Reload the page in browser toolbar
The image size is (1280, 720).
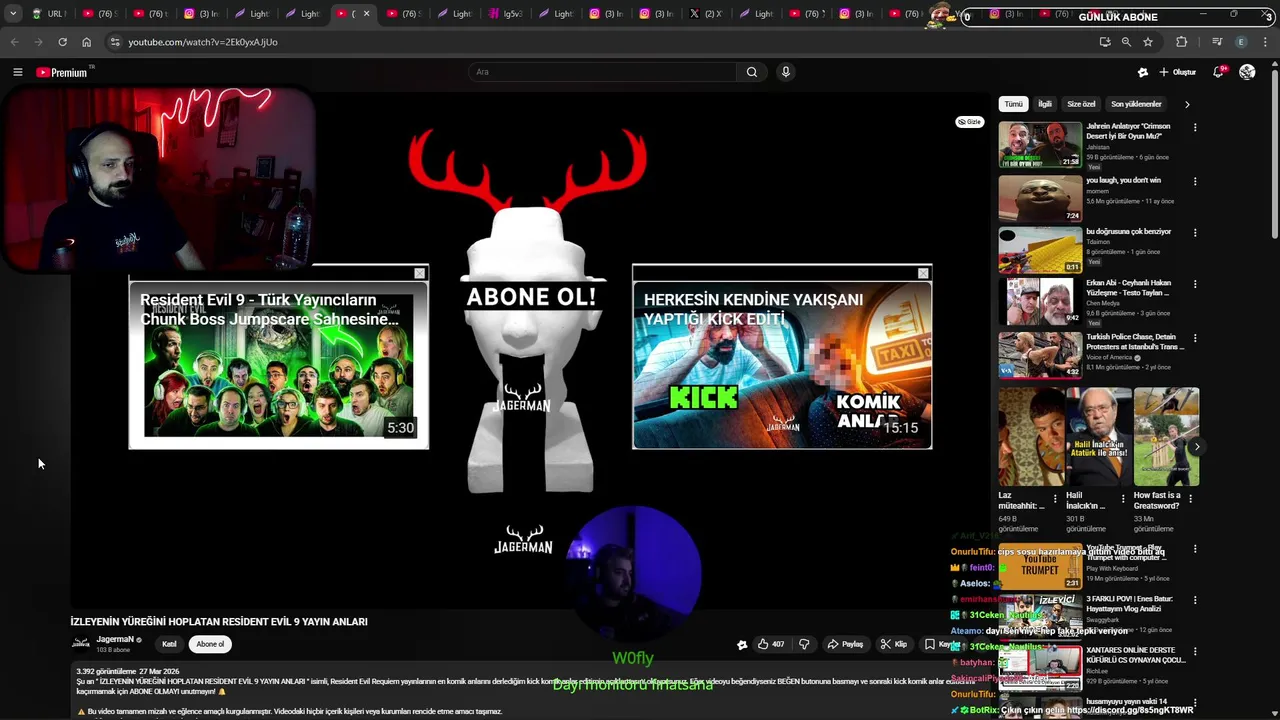[x=62, y=42]
